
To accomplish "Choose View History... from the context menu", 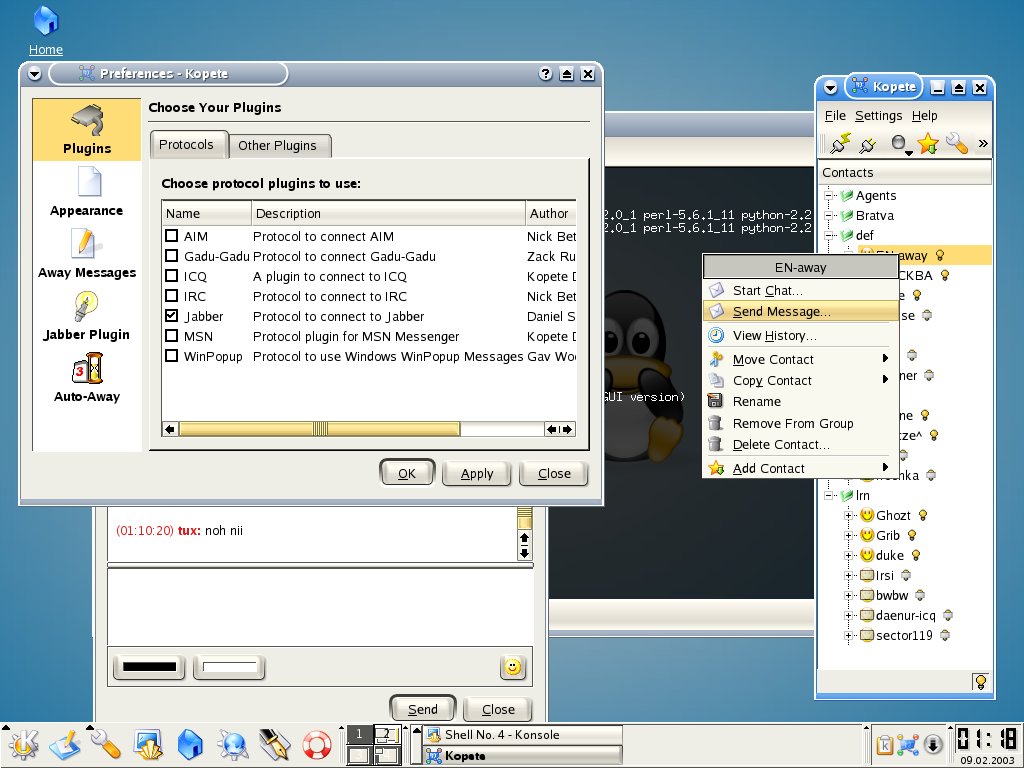I will [x=799, y=336].
